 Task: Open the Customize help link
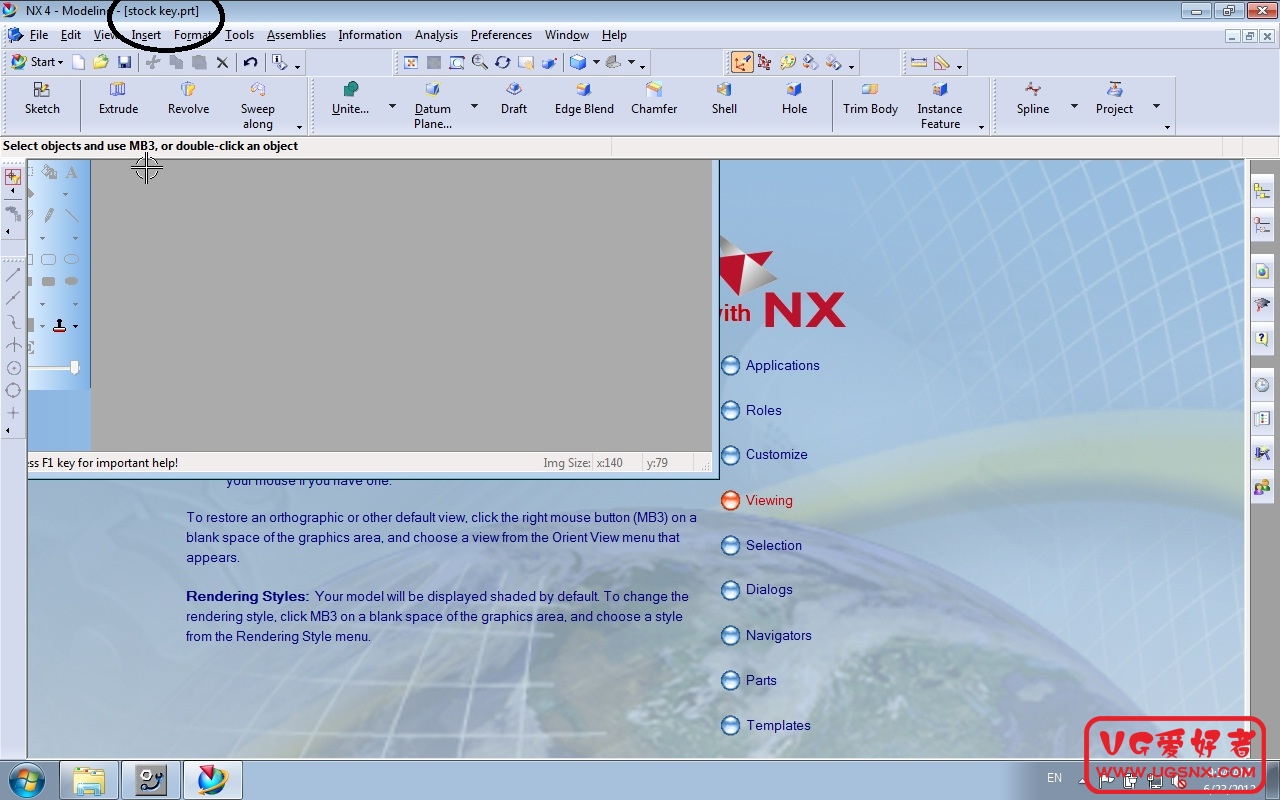(764, 454)
